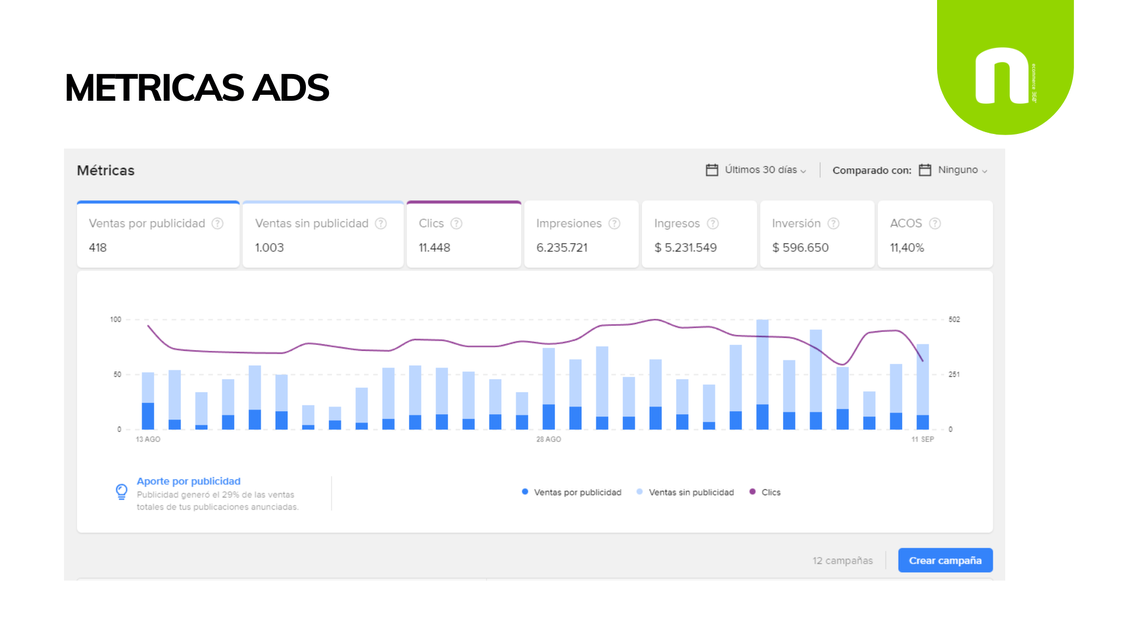Toggle Ventas por publicidad legend series
The height and width of the screenshot is (640, 1138).
point(571,492)
